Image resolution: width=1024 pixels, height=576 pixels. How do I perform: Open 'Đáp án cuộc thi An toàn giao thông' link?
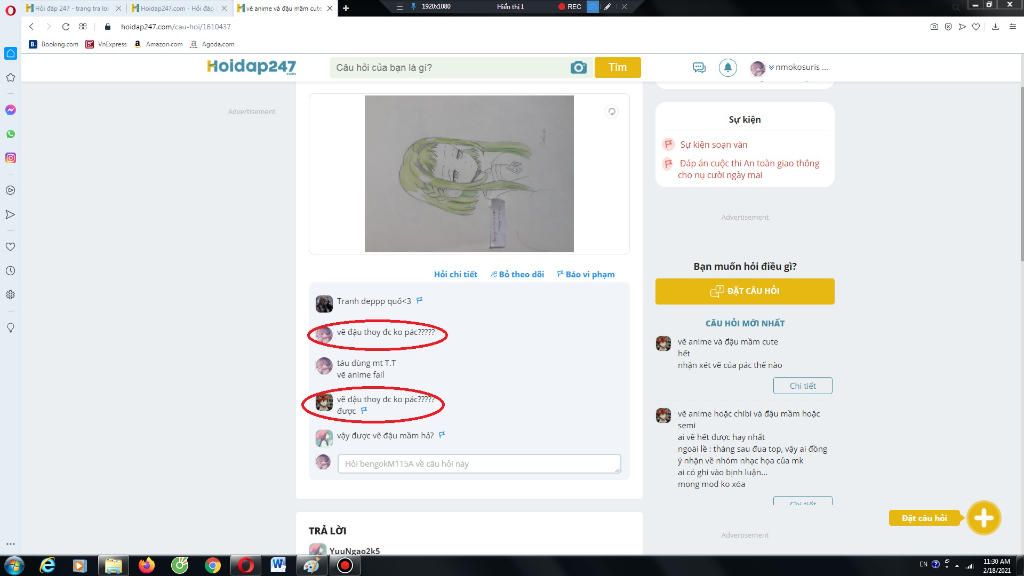point(748,169)
